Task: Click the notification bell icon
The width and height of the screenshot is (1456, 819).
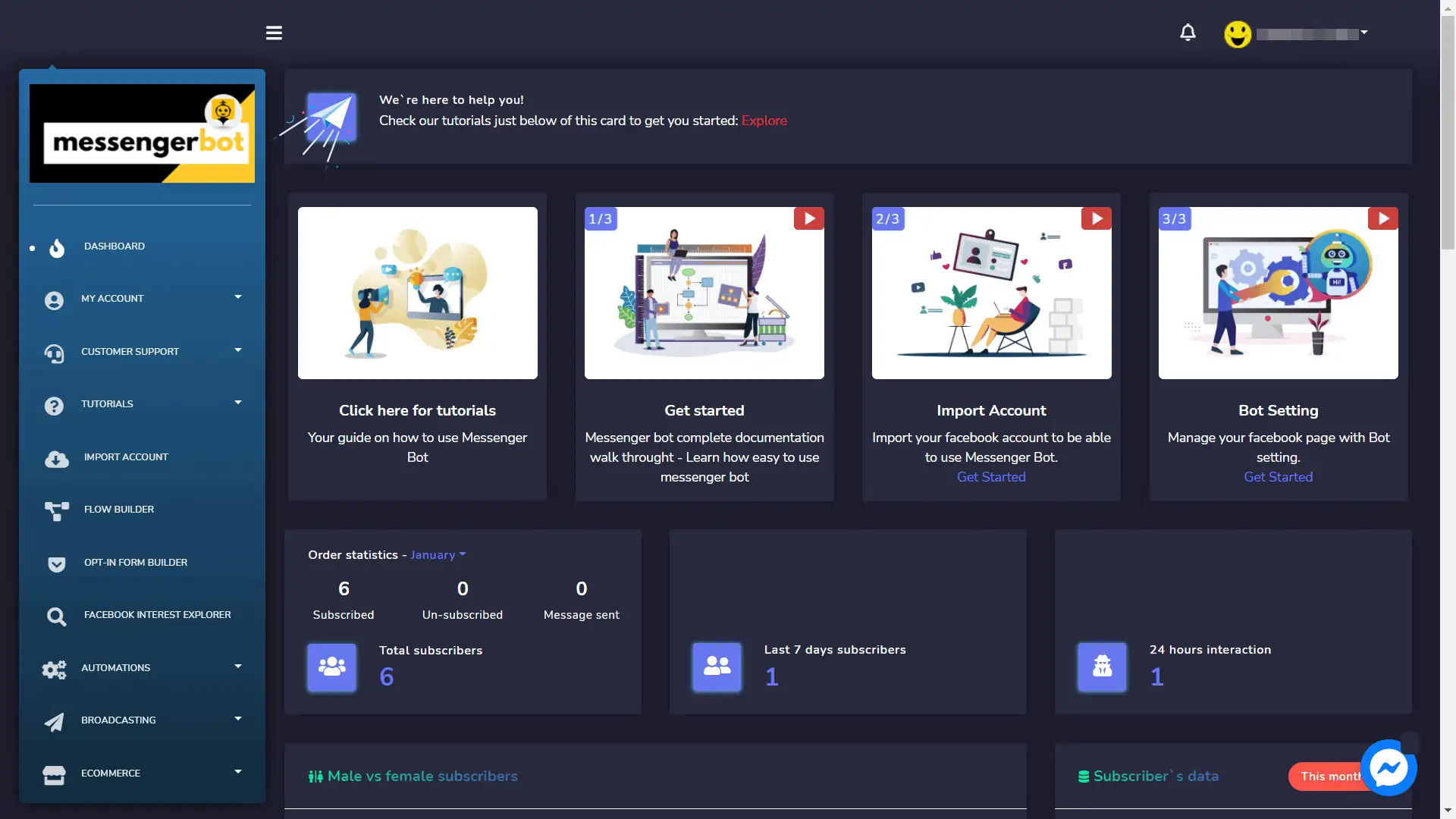Action: (1188, 33)
